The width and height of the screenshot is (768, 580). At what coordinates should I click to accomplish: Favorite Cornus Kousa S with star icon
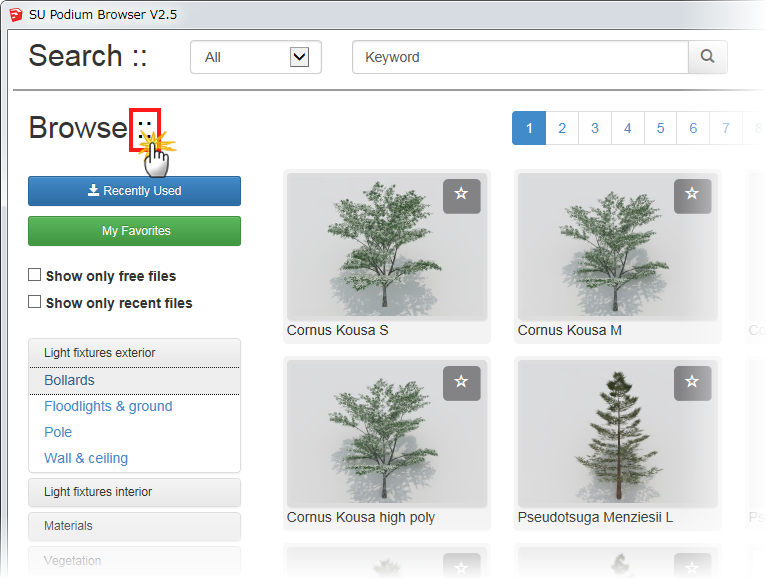[x=461, y=195]
